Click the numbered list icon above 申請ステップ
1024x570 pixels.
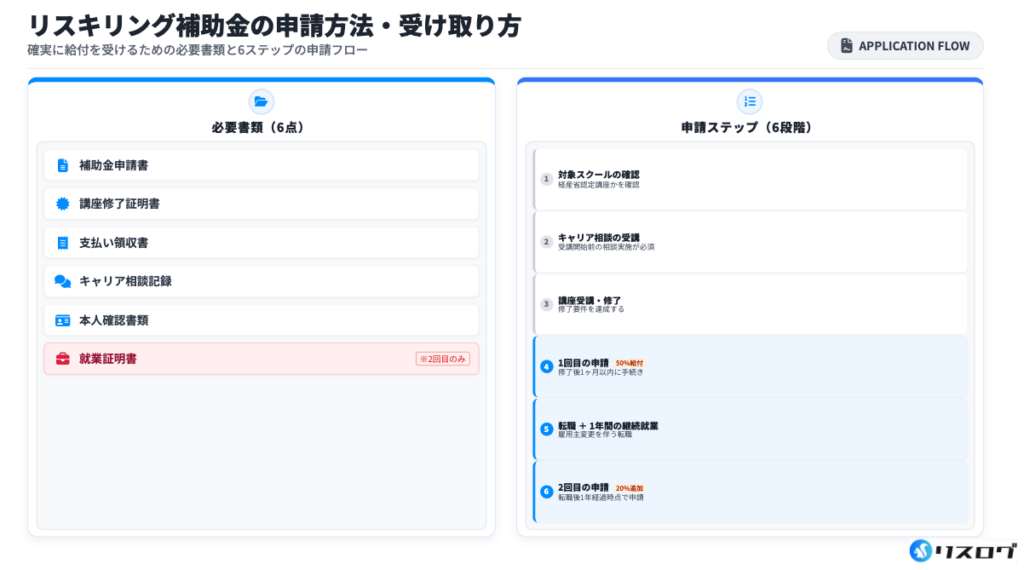749,101
